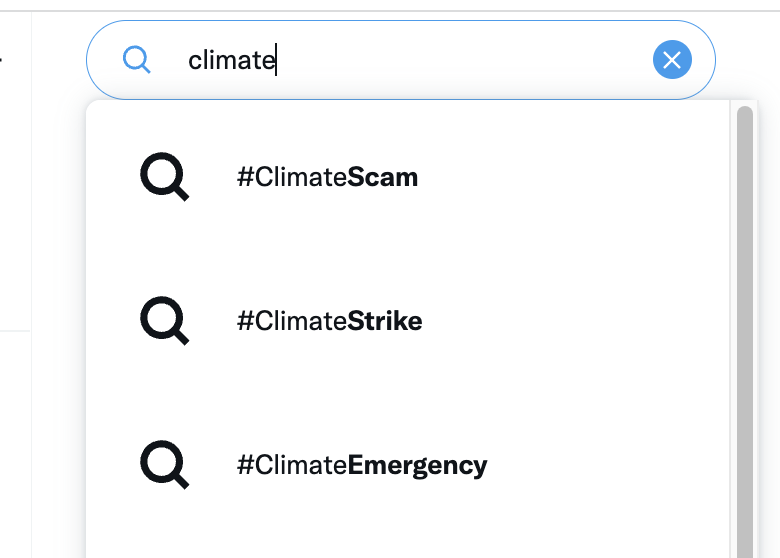Screen dimensions: 780x558
Task: Focus the search field containing "climate"
Action: point(400,61)
